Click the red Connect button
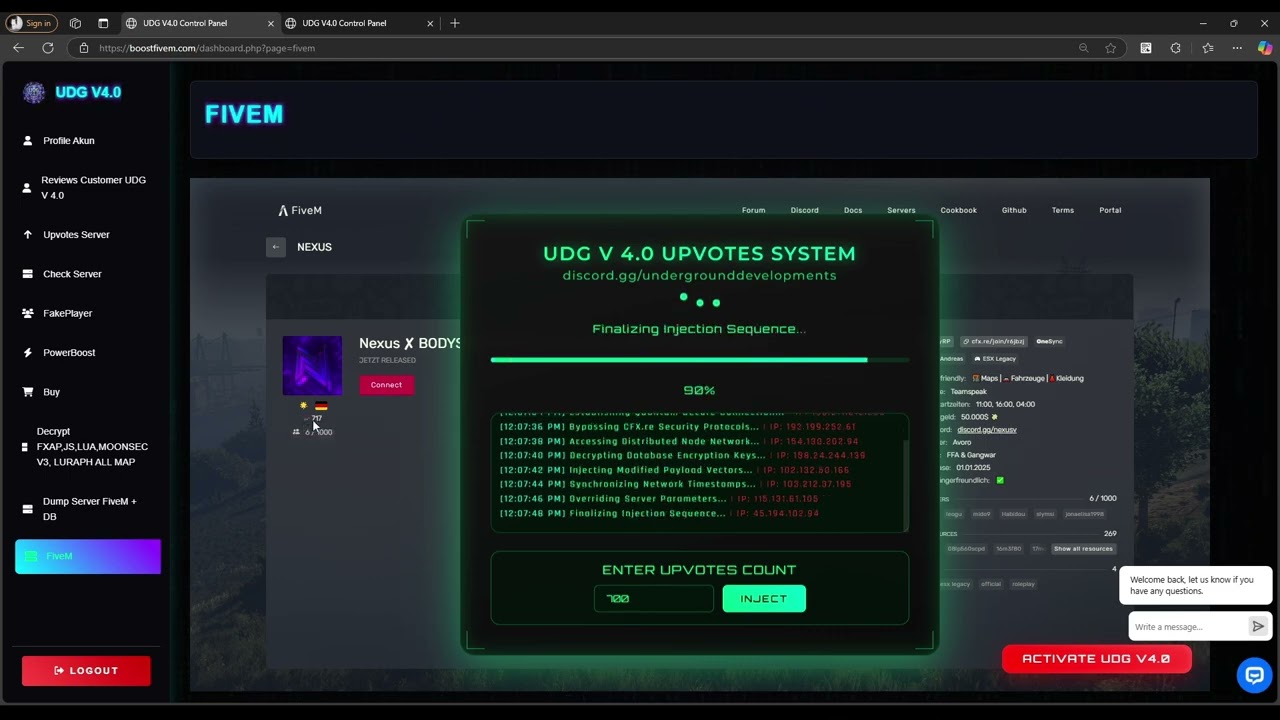The width and height of the screenshot is (1280, 720). 386,385
